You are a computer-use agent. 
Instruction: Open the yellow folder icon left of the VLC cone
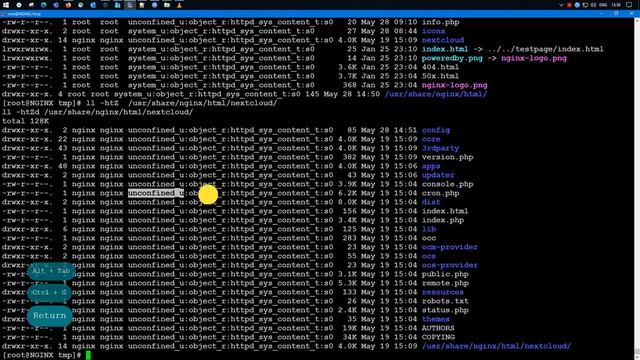point(167,5)
